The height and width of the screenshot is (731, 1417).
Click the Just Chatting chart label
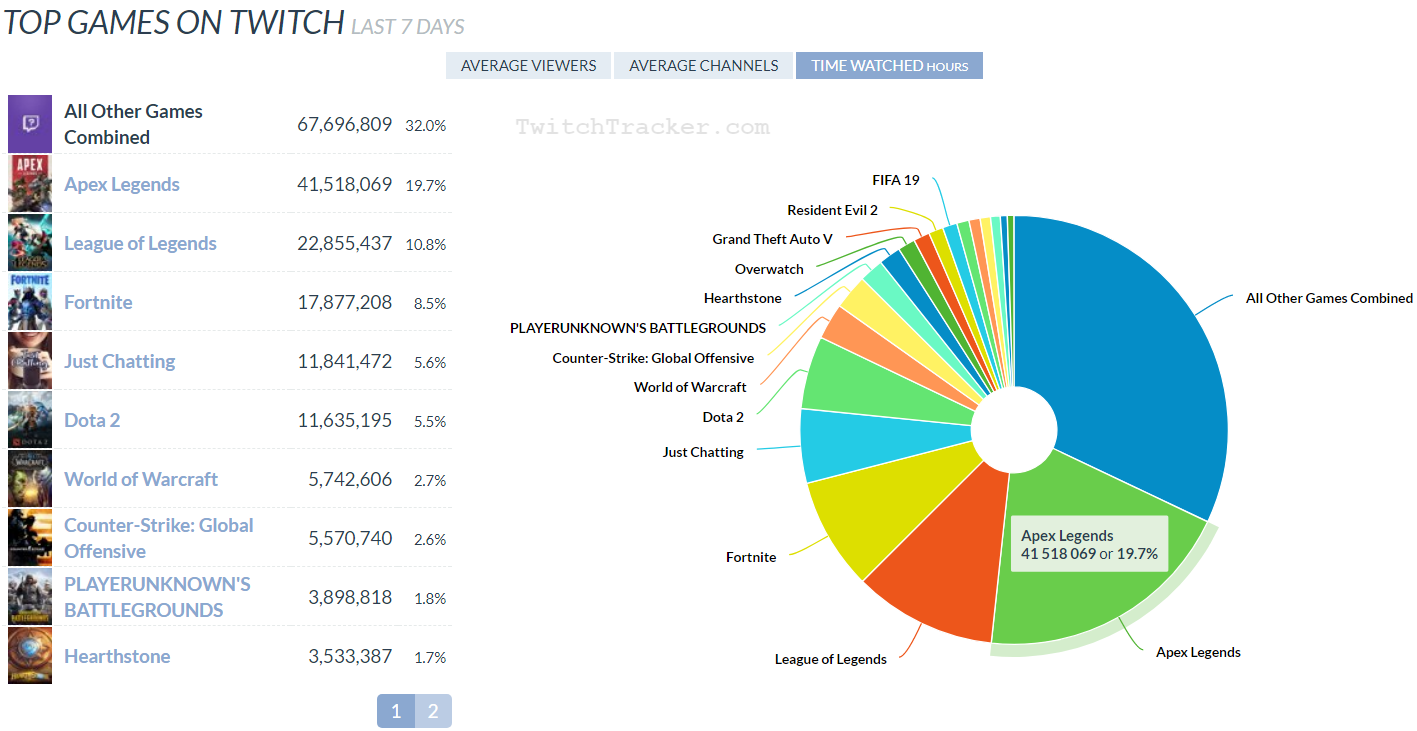click(x=703, y=452)
